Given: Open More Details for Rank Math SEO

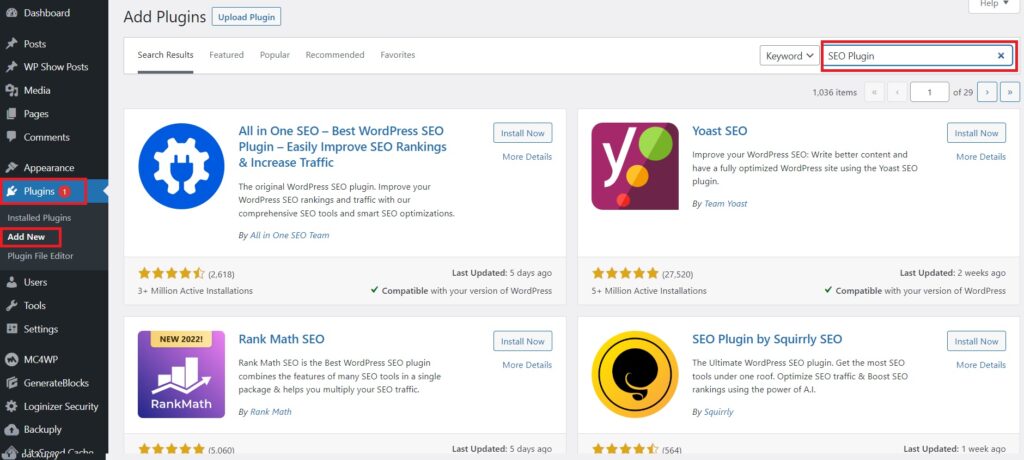Looking at the screenshot, I should tap(527, 365).
